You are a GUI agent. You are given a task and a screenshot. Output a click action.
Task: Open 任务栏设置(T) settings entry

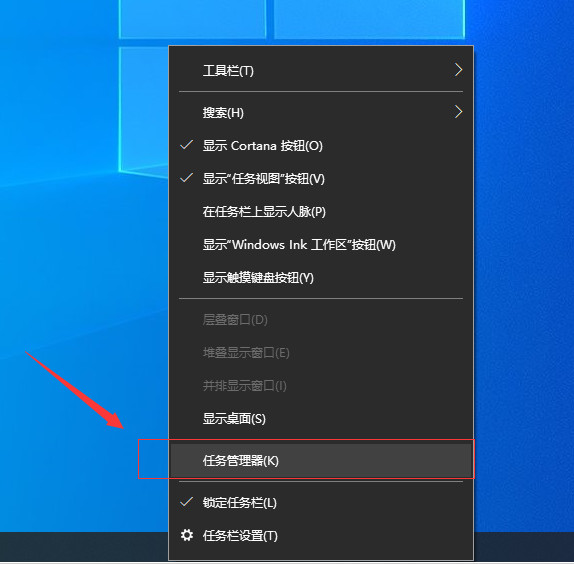(321, 535)
